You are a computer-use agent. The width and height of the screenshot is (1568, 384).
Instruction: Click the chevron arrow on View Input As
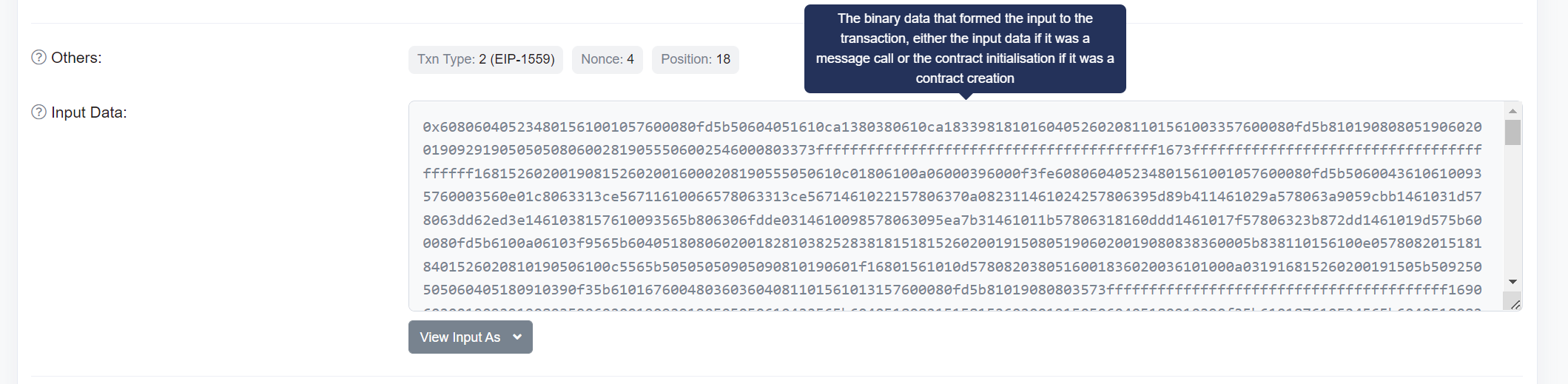(x=517, y=337)
